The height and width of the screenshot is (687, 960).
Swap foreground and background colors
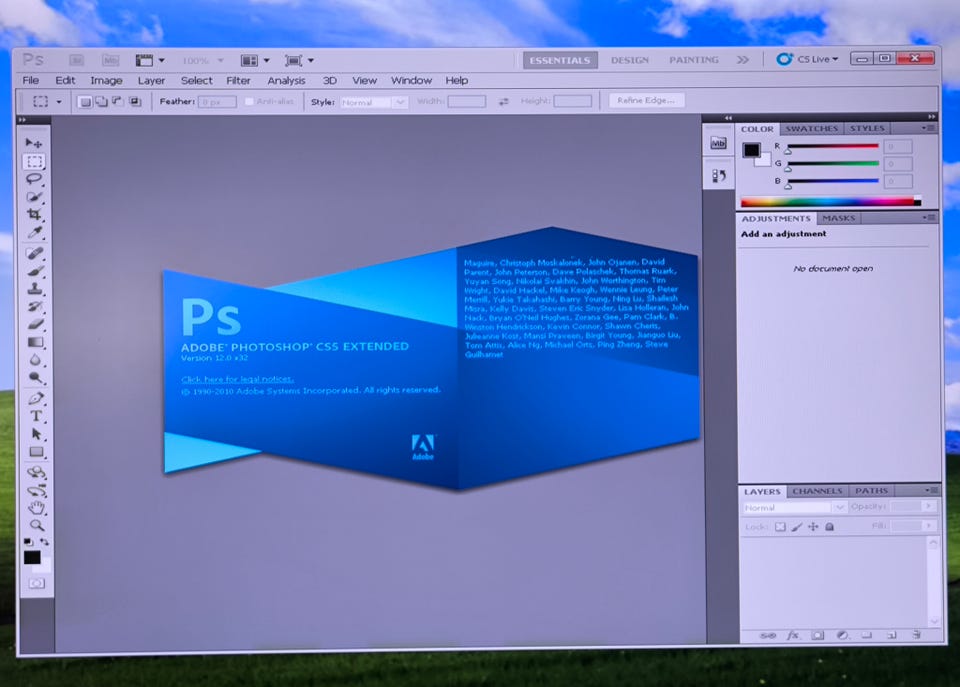pyautogui.click(x=44, y=542)
